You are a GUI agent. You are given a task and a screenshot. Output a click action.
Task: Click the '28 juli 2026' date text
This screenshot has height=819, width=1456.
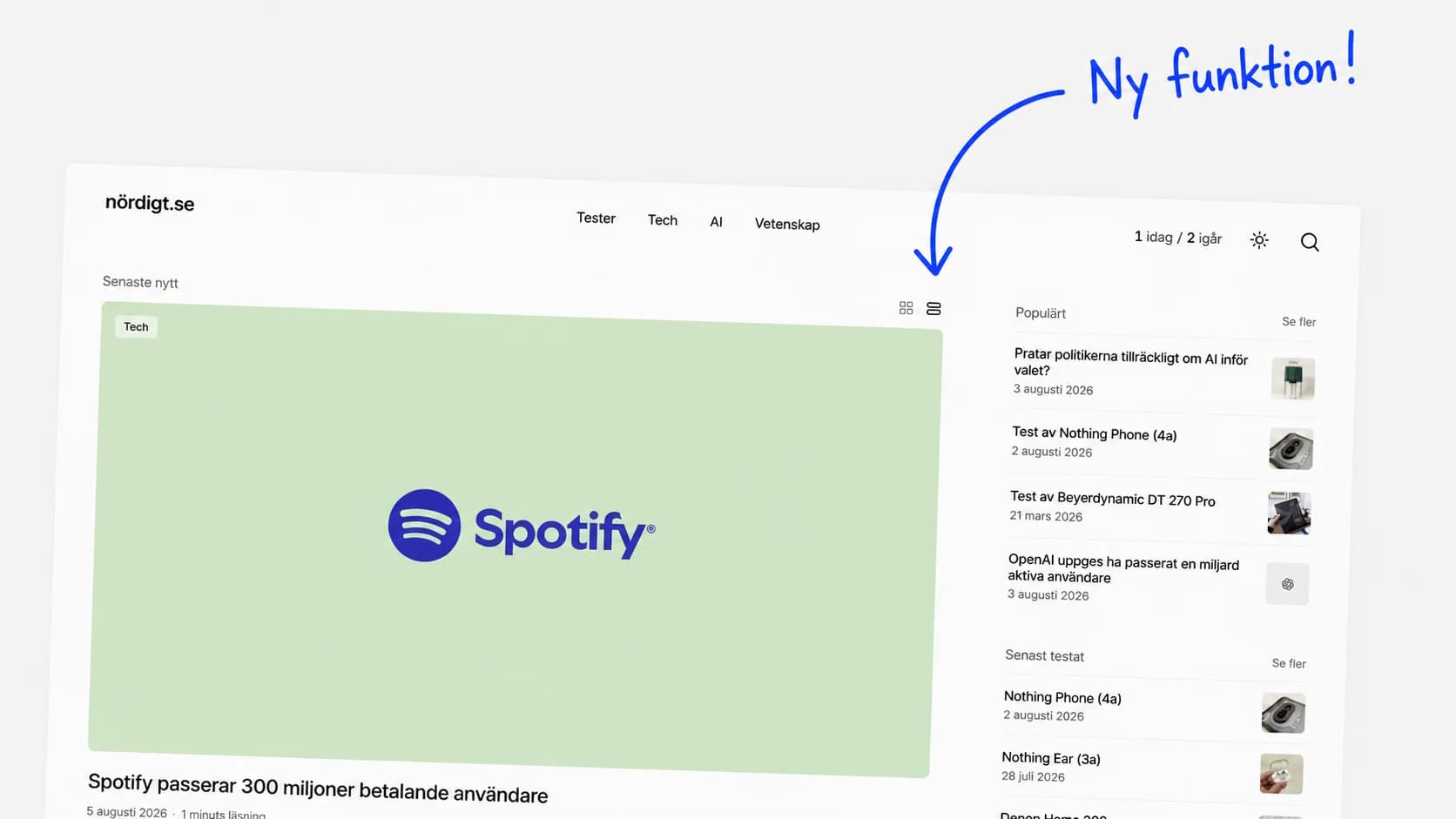point(1033,776)
